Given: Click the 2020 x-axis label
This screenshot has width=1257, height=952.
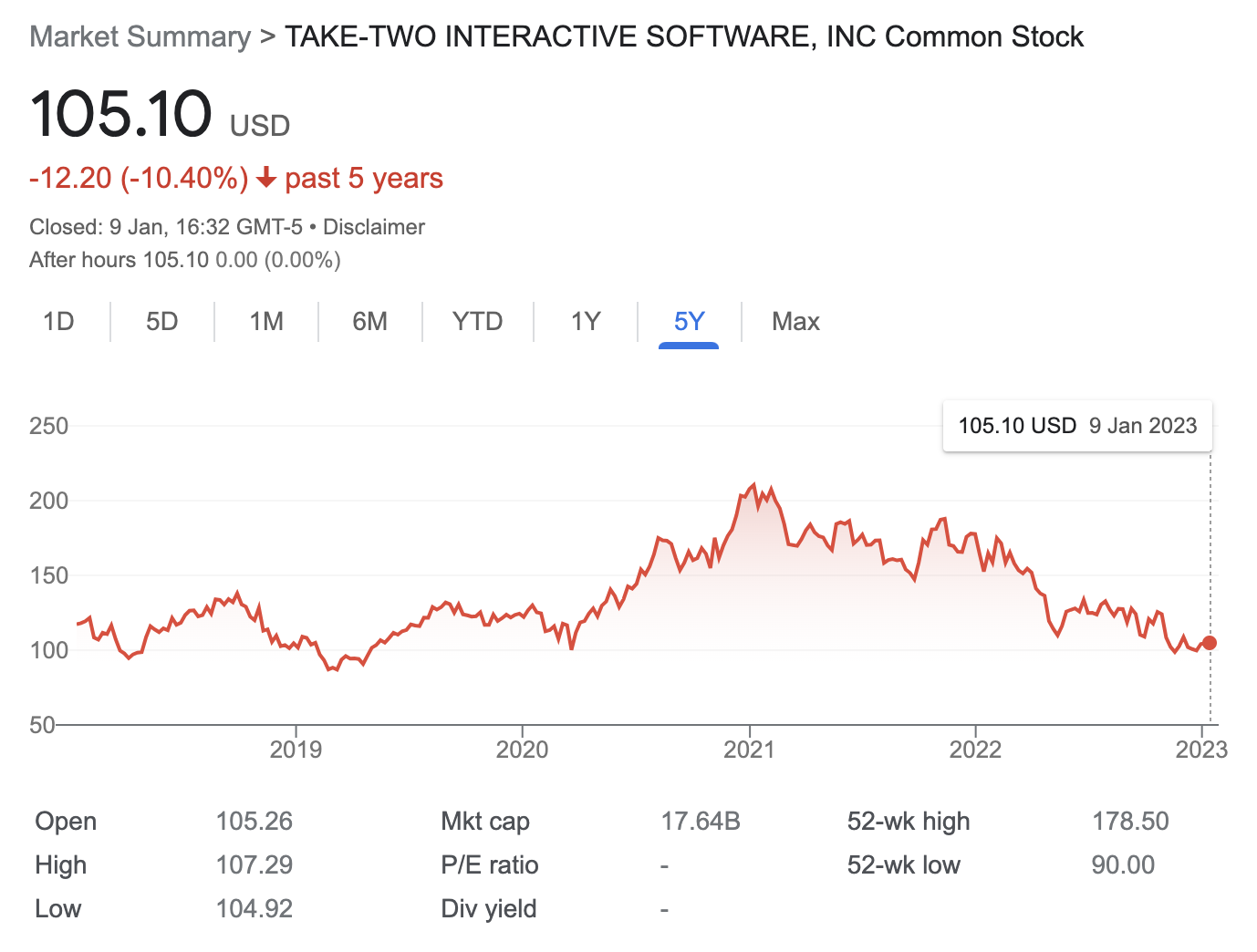Looking at the screenshot, I should 522,750.
